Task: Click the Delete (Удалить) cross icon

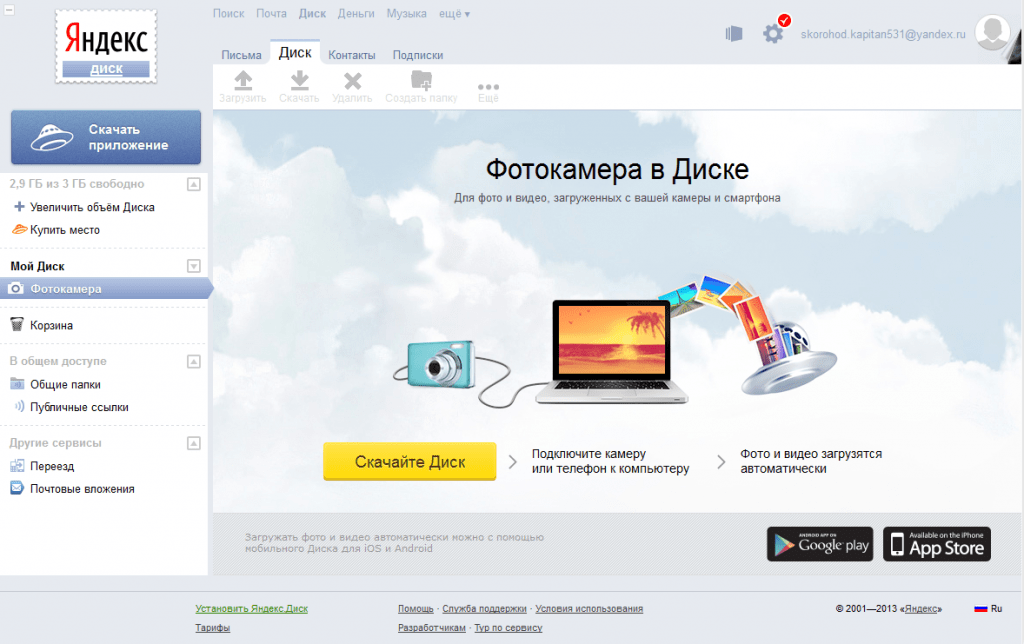Action: click(353, 81)
